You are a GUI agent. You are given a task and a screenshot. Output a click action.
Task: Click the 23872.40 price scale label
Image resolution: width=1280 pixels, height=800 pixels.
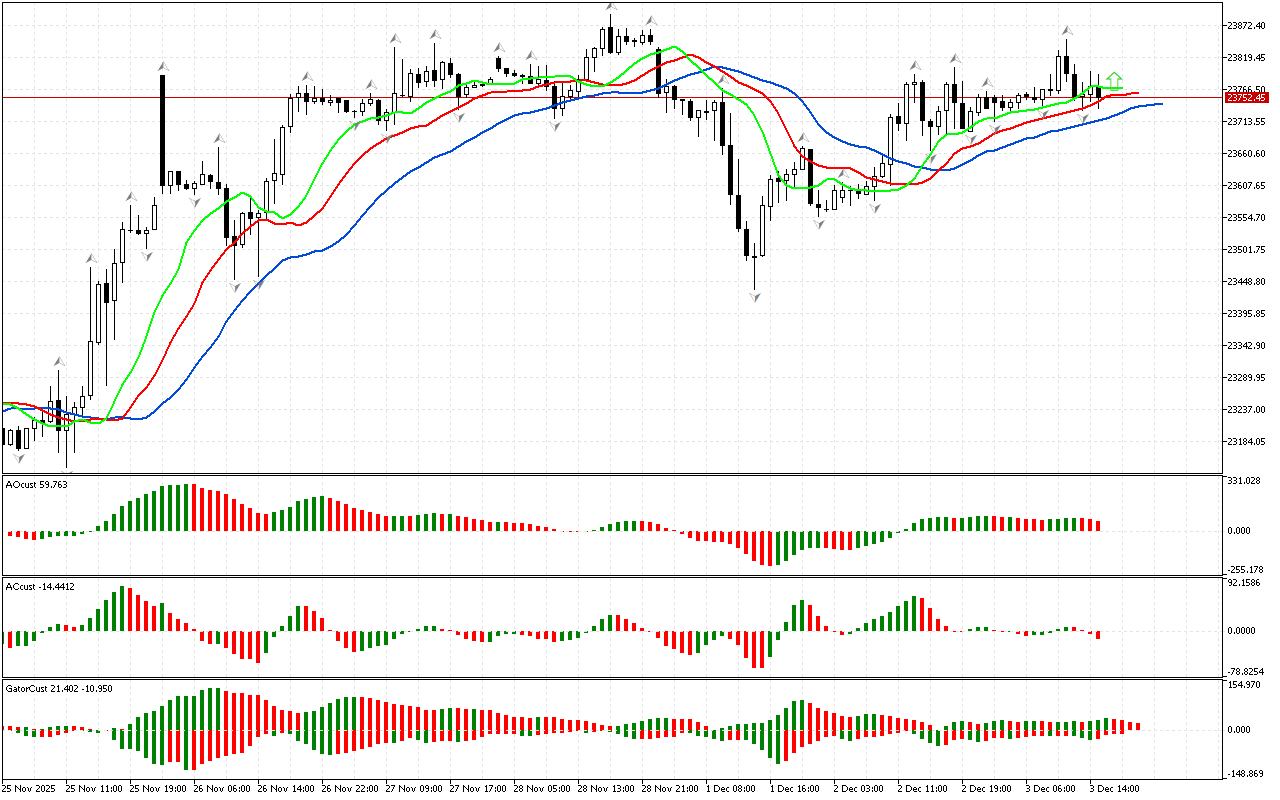[x=1246, y=25]
